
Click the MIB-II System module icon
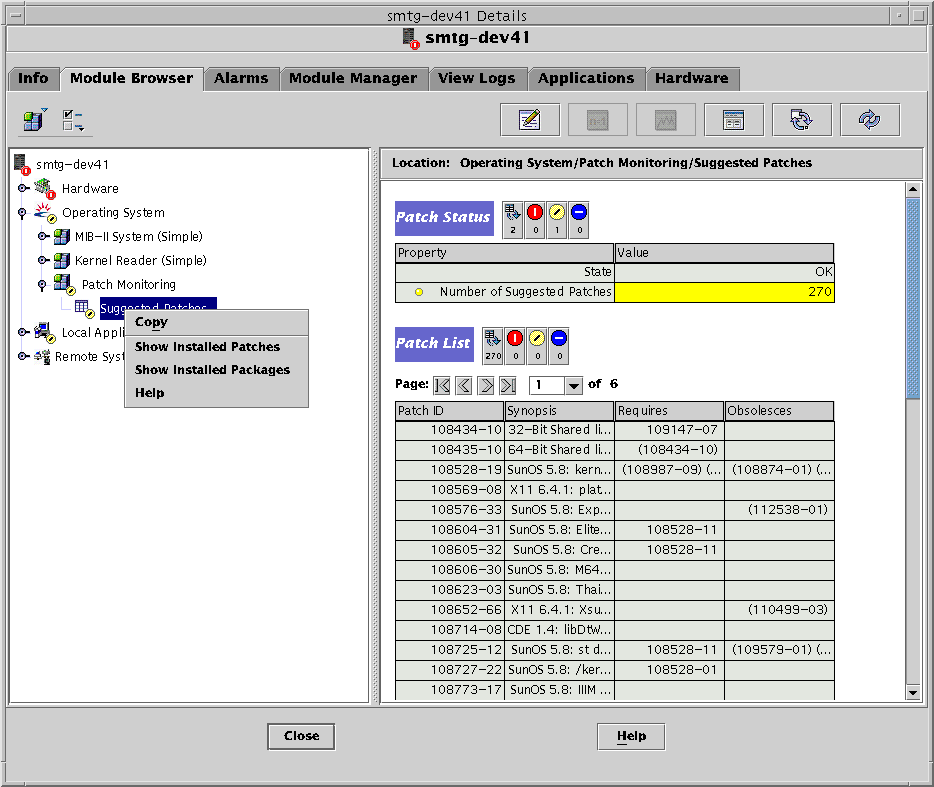point(61,237)
